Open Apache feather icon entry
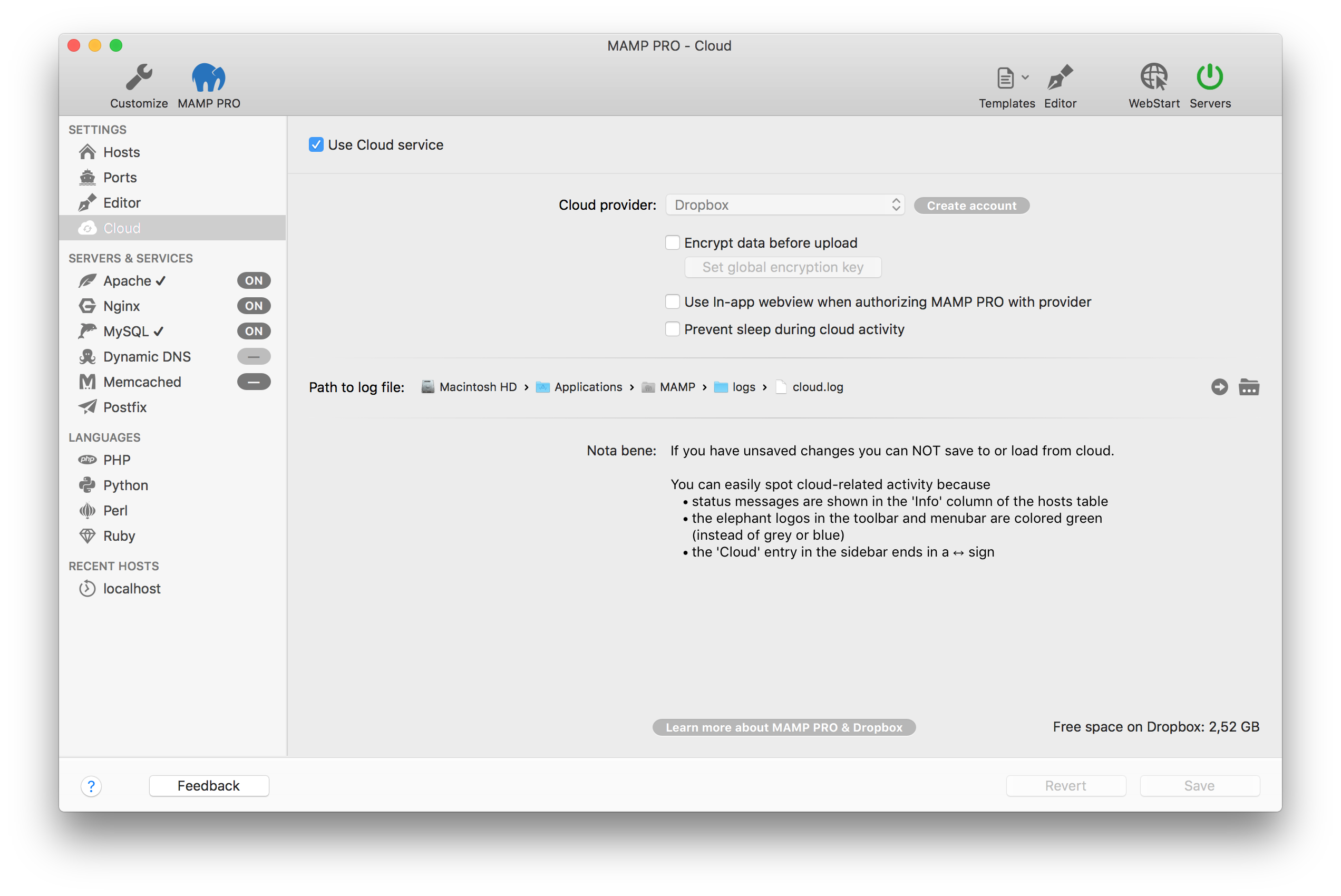This screenshot has height=896, width=1341. coord(88,280)
